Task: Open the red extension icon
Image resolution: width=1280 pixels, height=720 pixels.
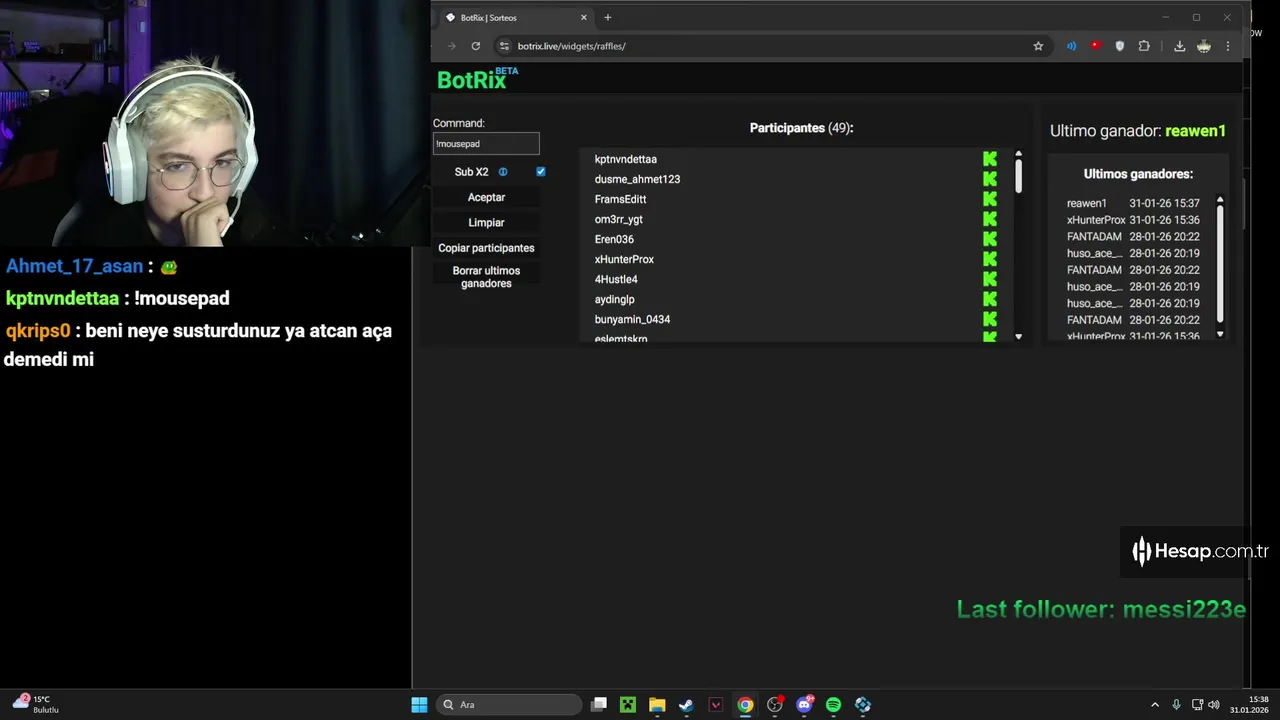Action: pyautogui.click(x=1095, y=46)
